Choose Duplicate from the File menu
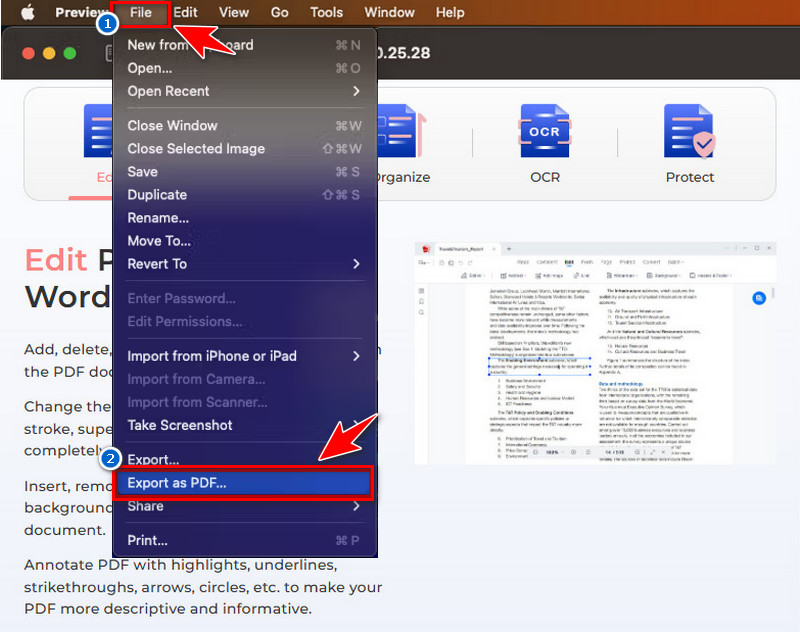Screen dimensions: 800x632 (x=244, y=195)
